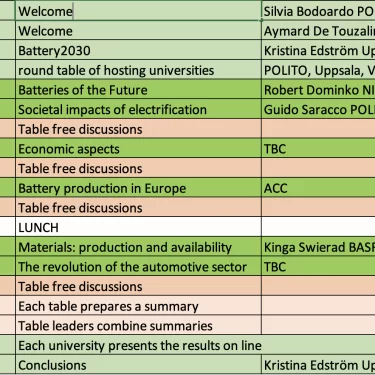Select Table leaders combine summaries cell
375x375 pixels.
click(x=138, y=326)
